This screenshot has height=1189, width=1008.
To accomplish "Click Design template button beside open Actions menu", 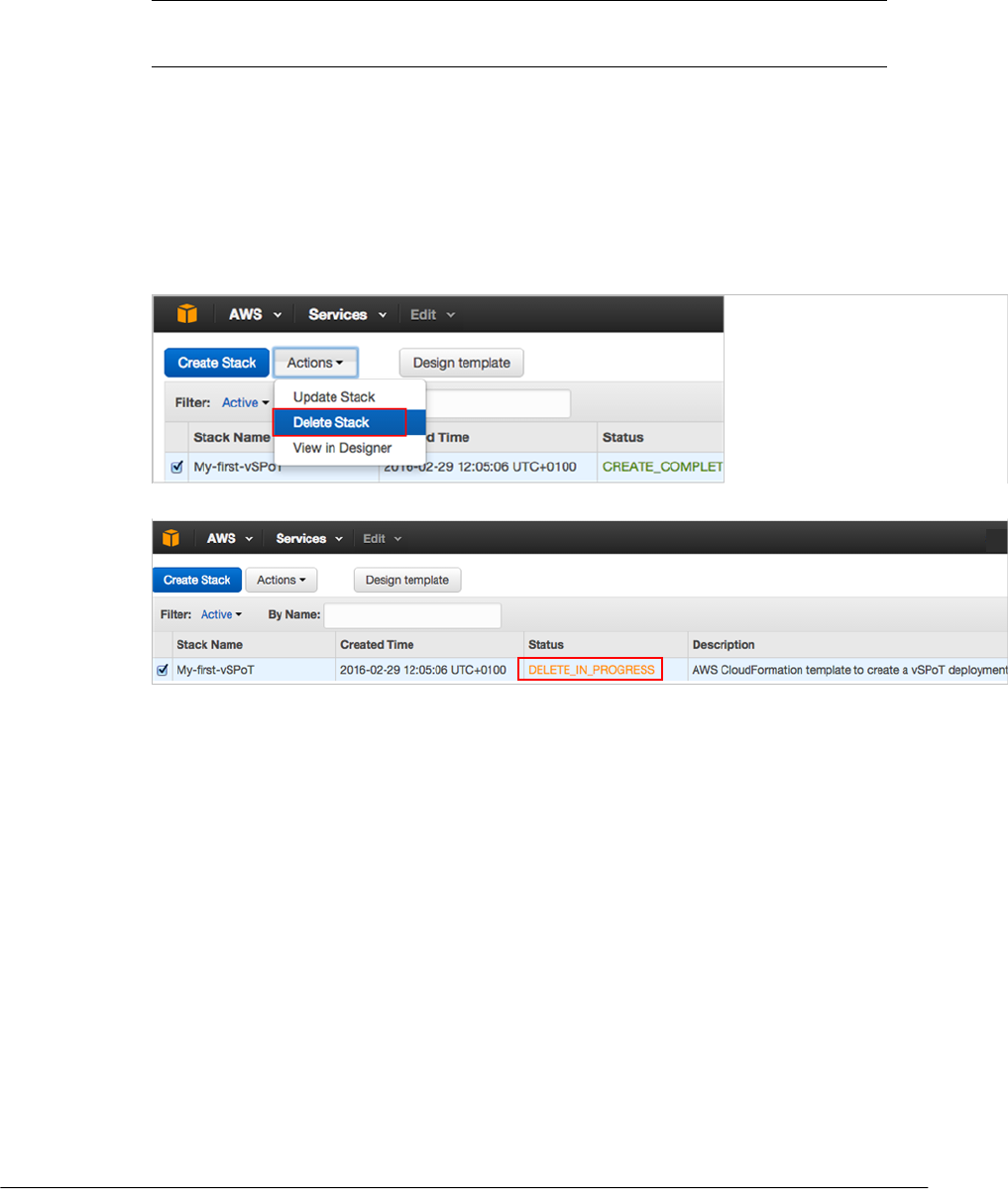I will (x=462, y=363).
